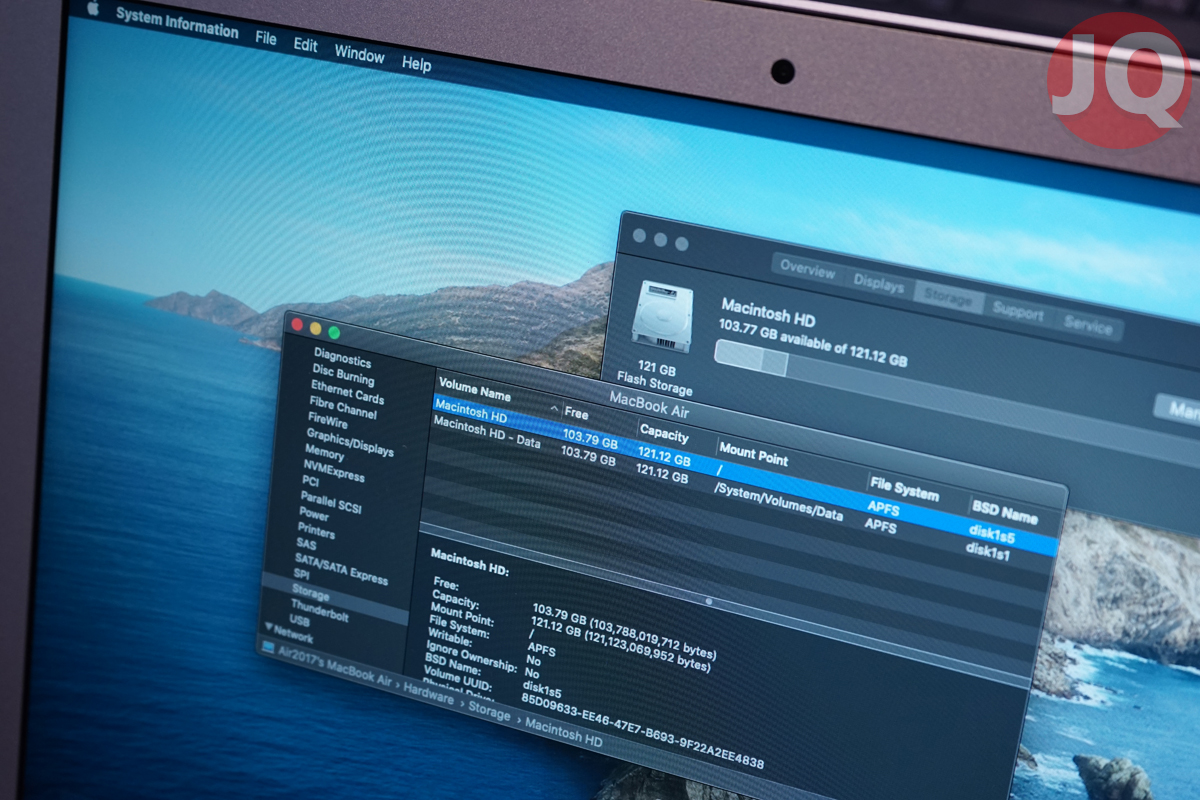
Task: Click the computer icon in the path bar
Action: tap(268, 647)
